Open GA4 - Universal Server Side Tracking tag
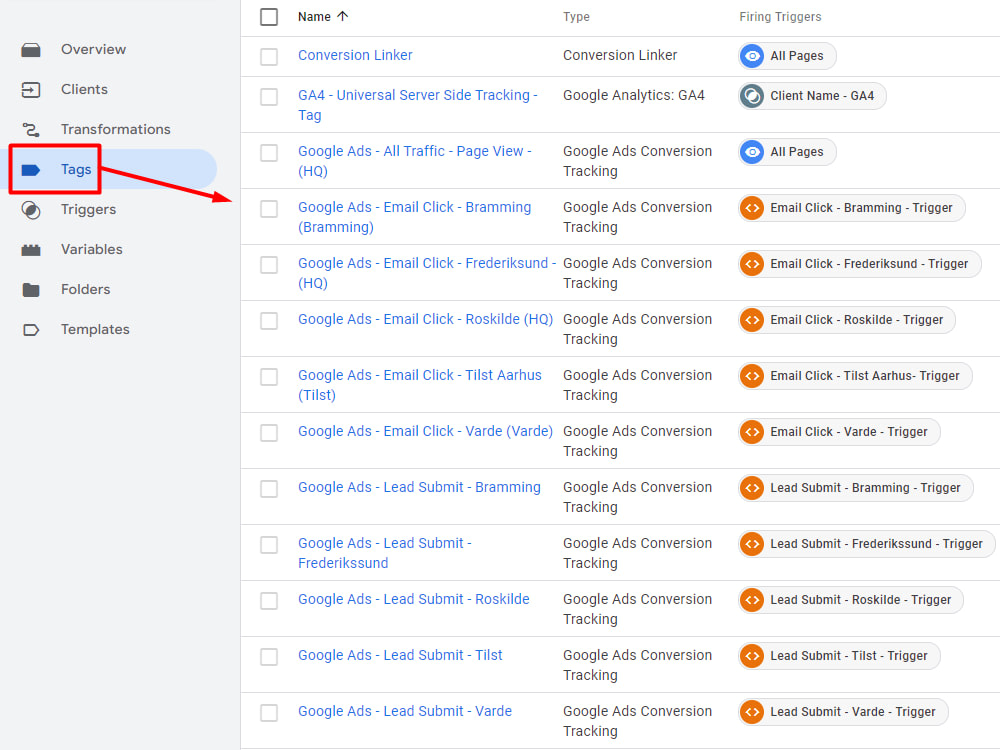1000x750 pixels. (418, 105)
